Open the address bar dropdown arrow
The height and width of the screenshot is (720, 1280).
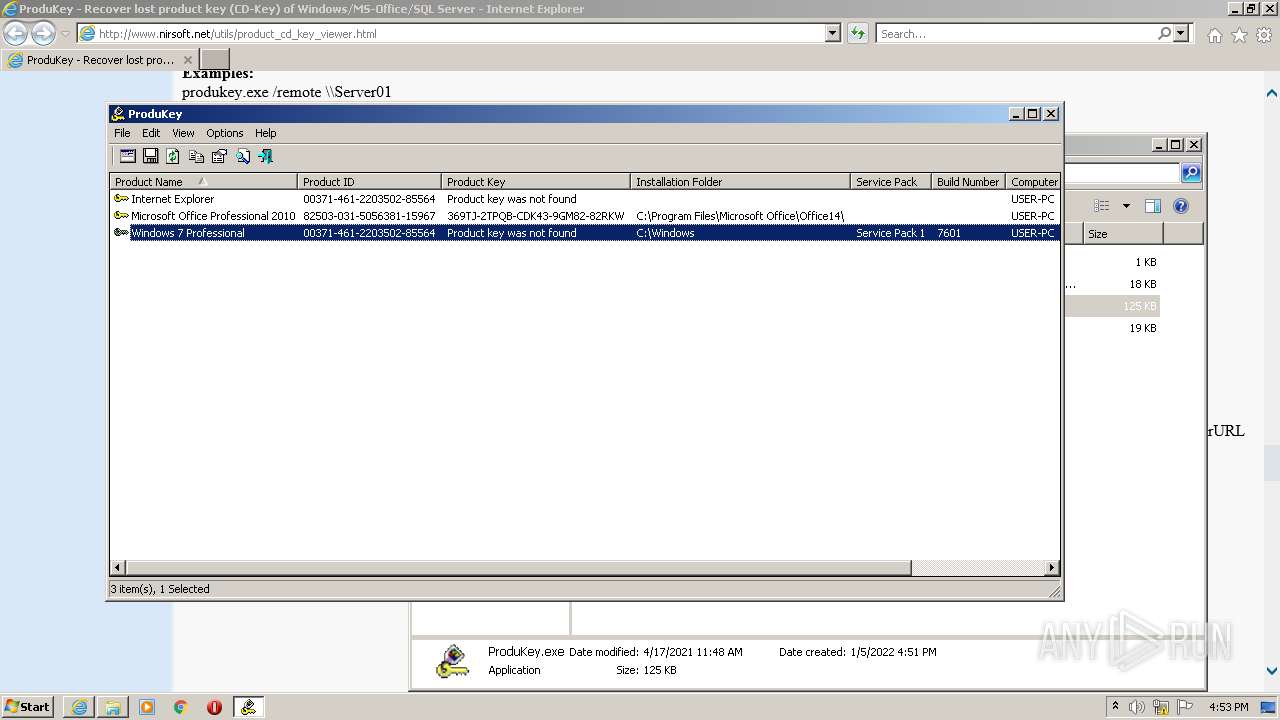point(833,33)
